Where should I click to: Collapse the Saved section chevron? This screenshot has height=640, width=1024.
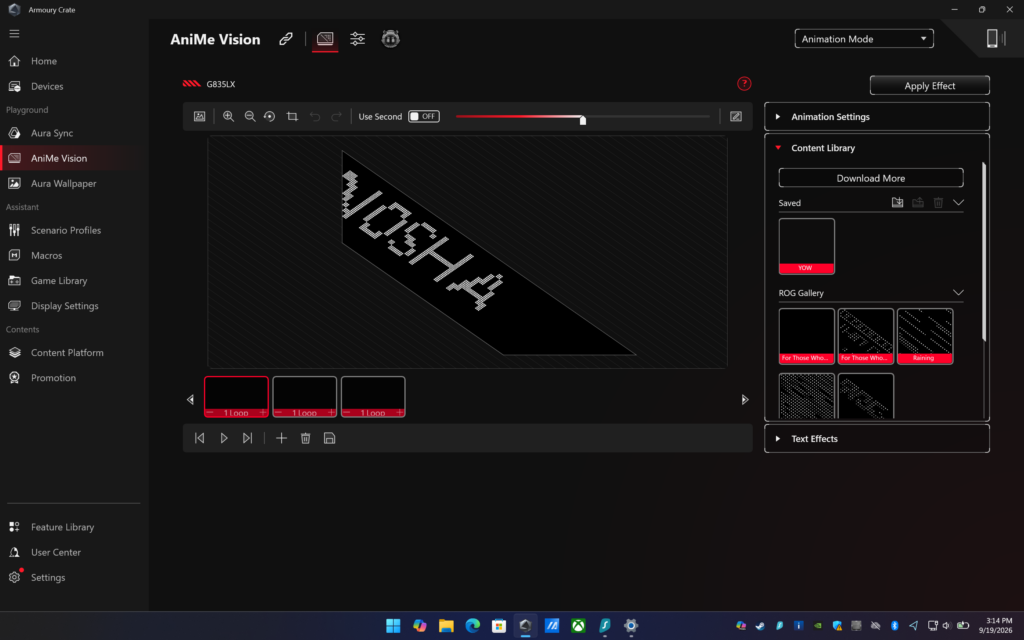pos(958,202)
